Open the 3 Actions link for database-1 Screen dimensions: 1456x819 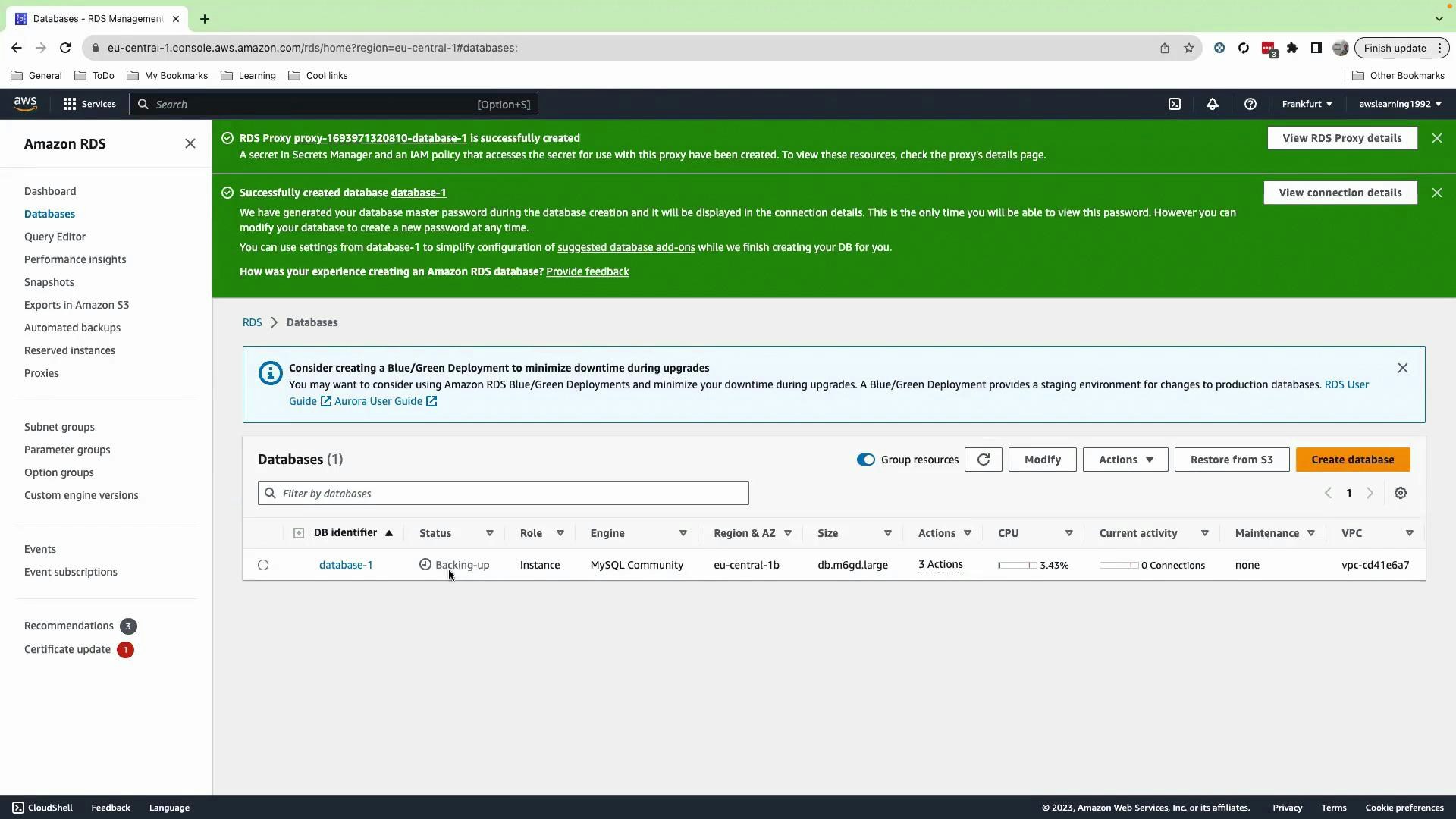pos(940,565)
